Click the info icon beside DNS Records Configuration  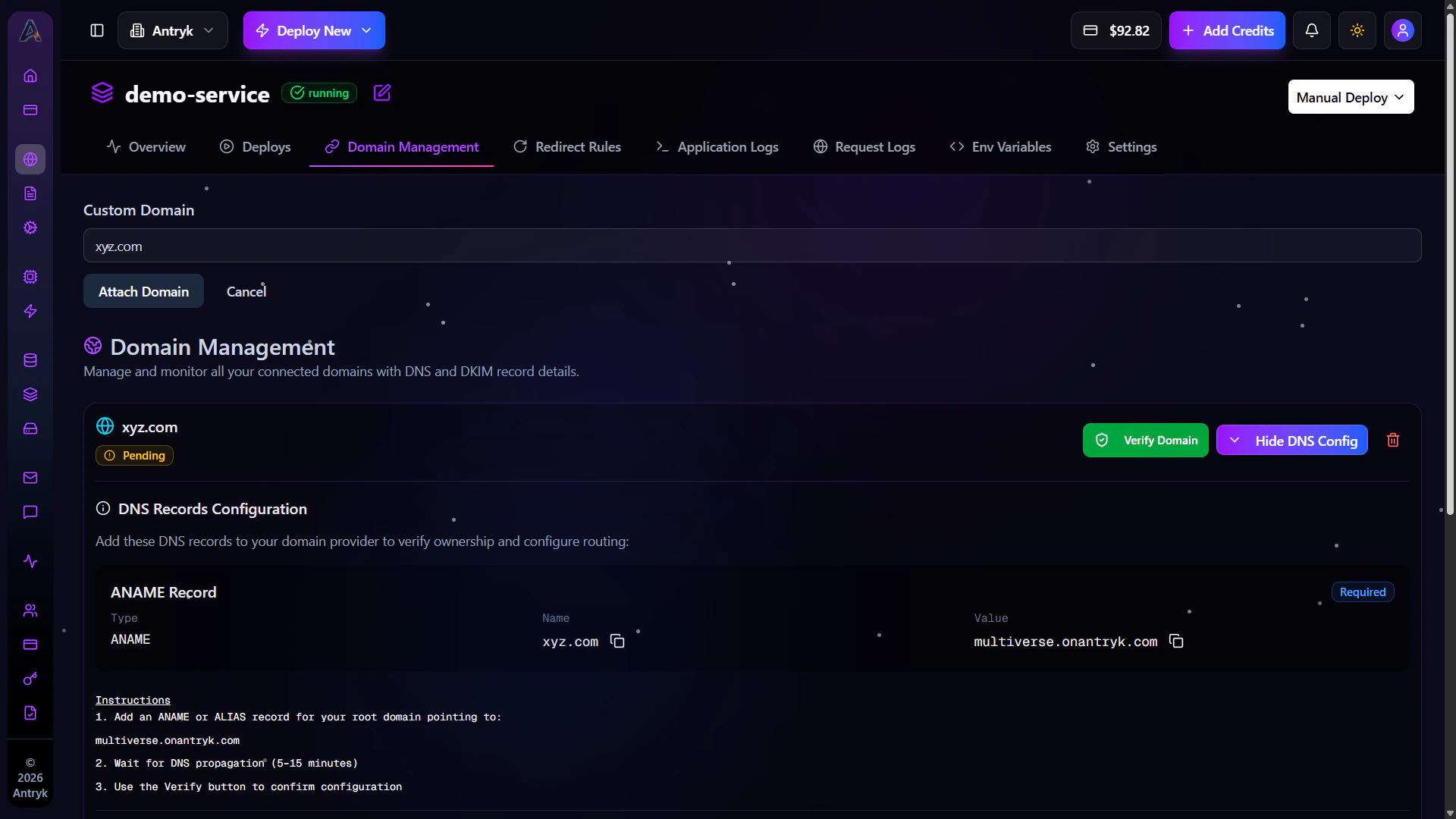click(103, 508)
